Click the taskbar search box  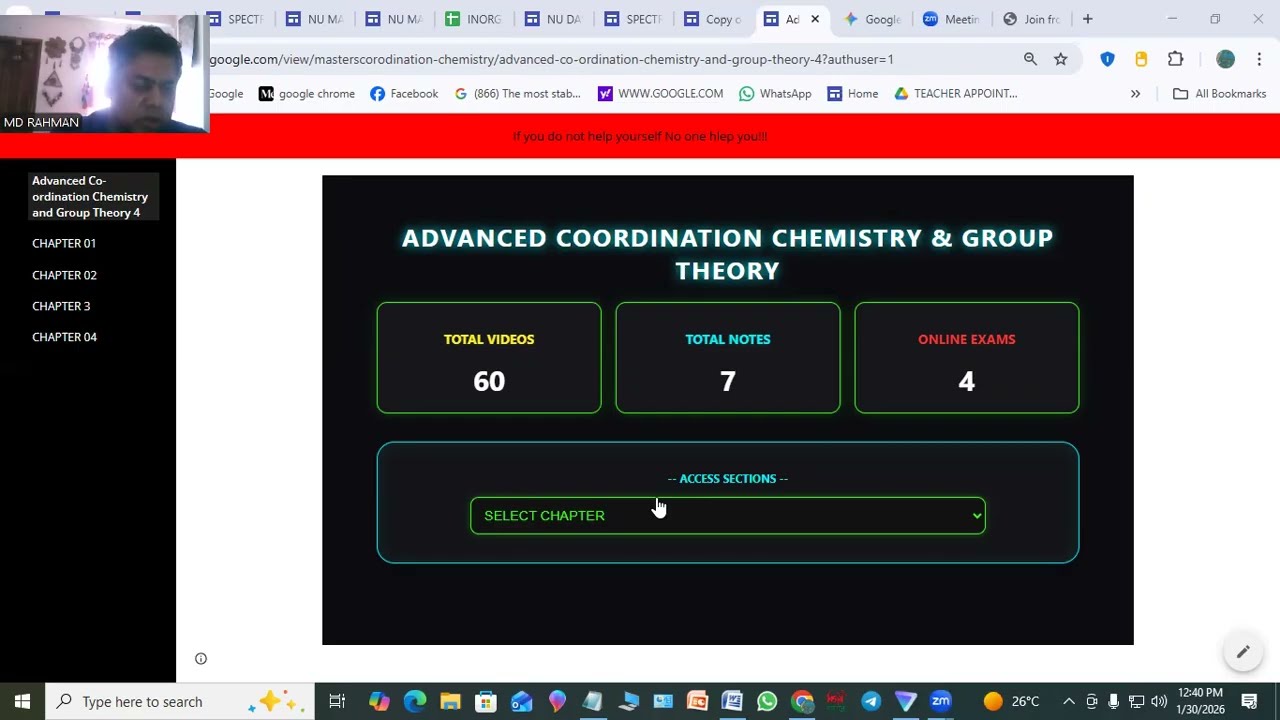coord(180,701)
